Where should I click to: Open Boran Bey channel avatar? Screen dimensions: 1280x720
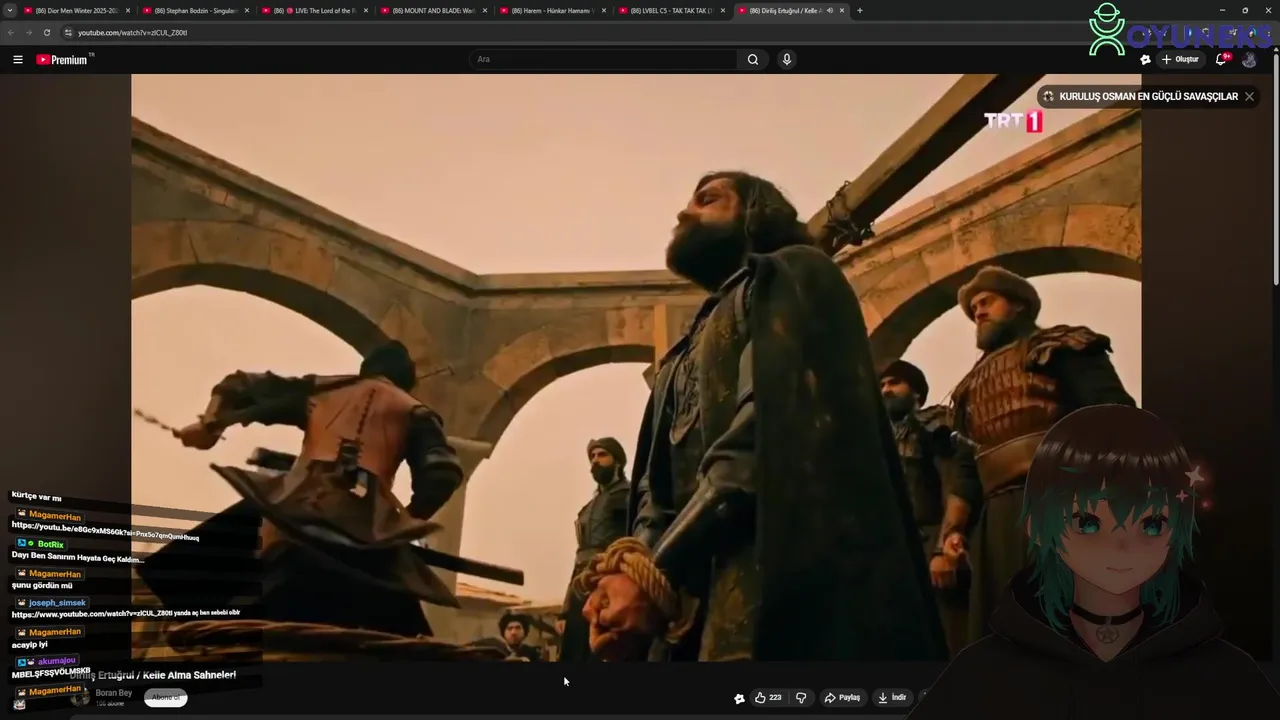coord(80,697)
